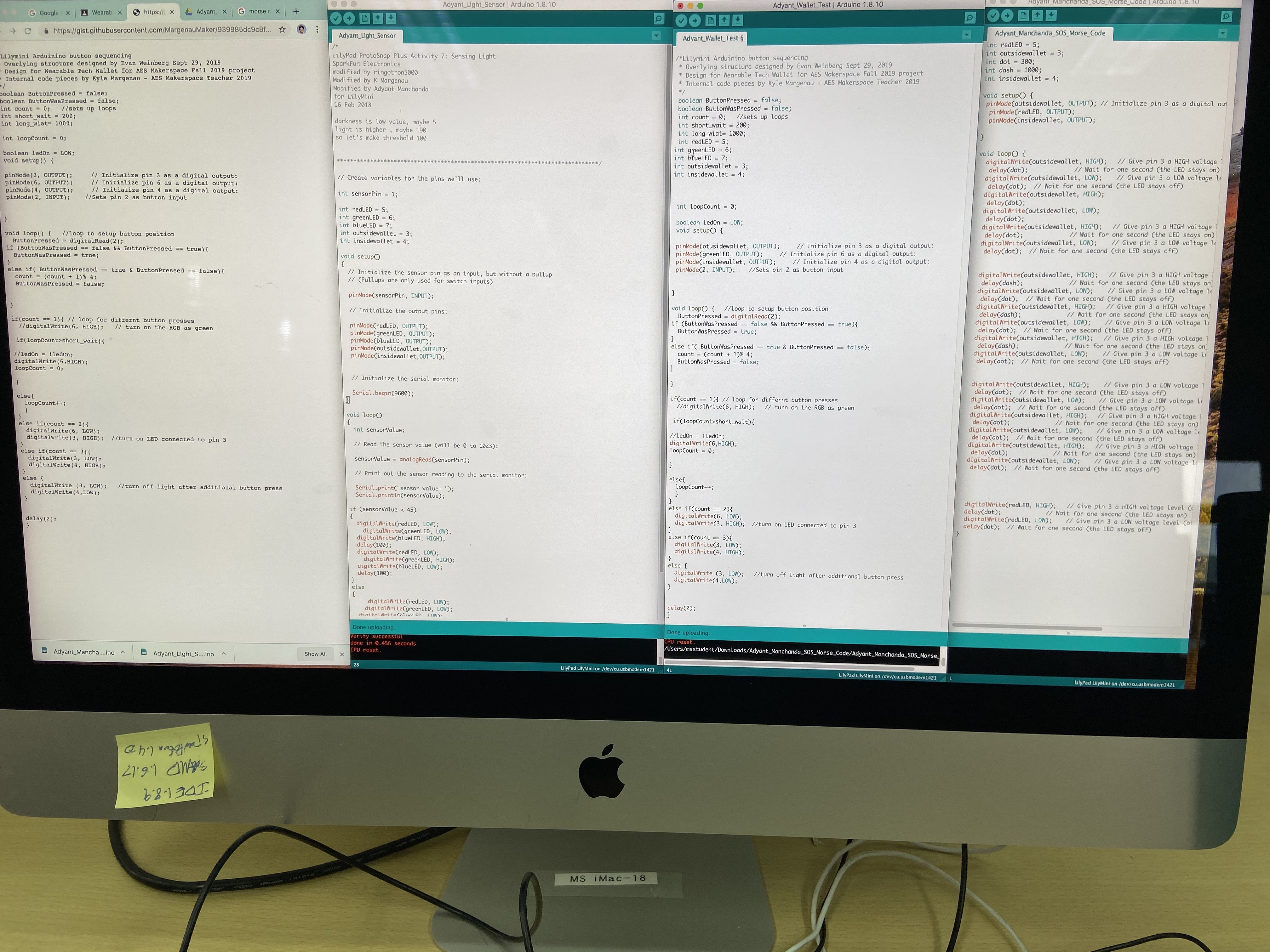Image resolution: width=1270 pixels, height=952 pixels.
Task: Click Show All in the downloads bar
Action: (x=315, y=654)
